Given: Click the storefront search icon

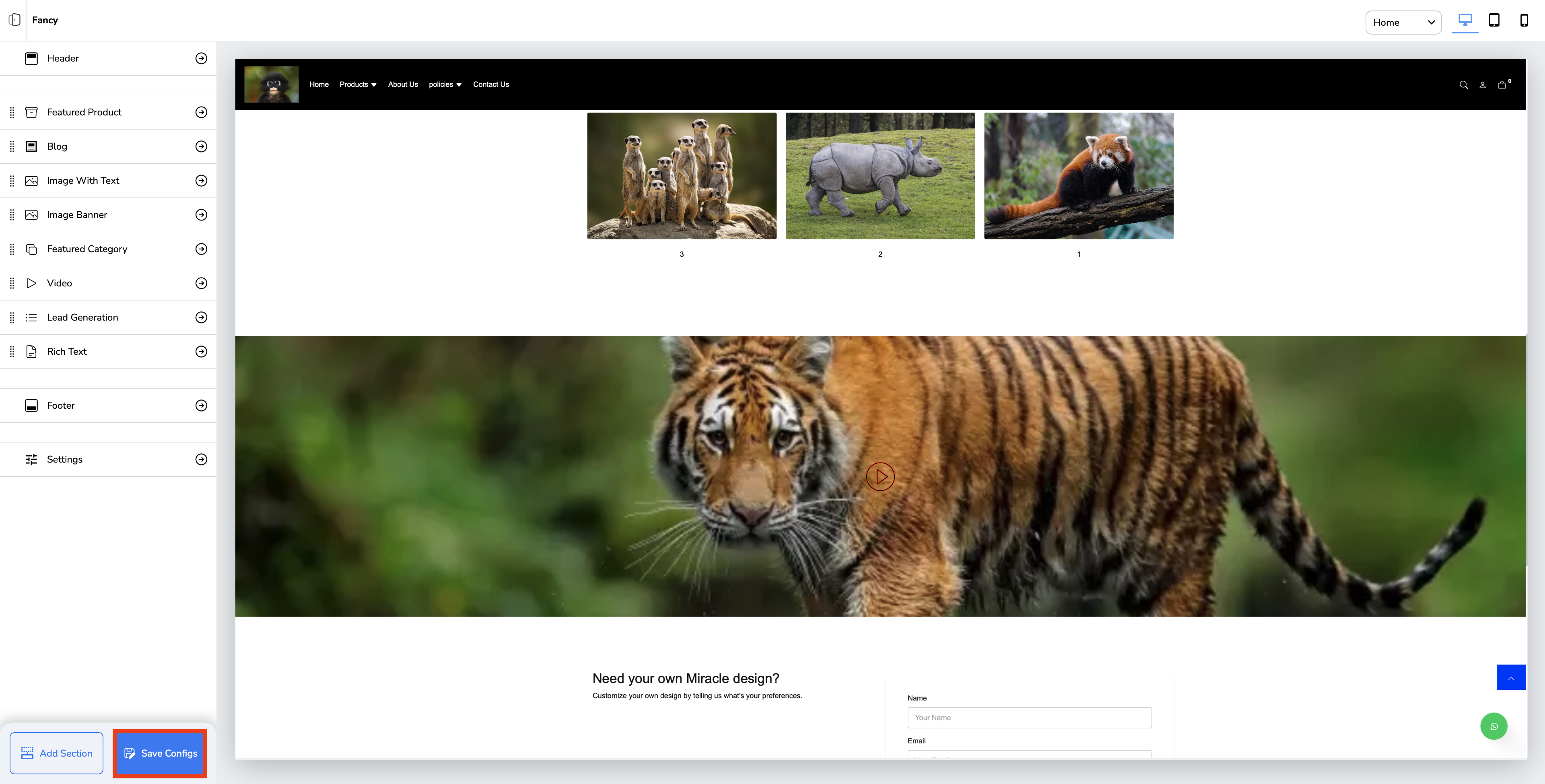Looking at the screenshot, I should pos(1463,85).
